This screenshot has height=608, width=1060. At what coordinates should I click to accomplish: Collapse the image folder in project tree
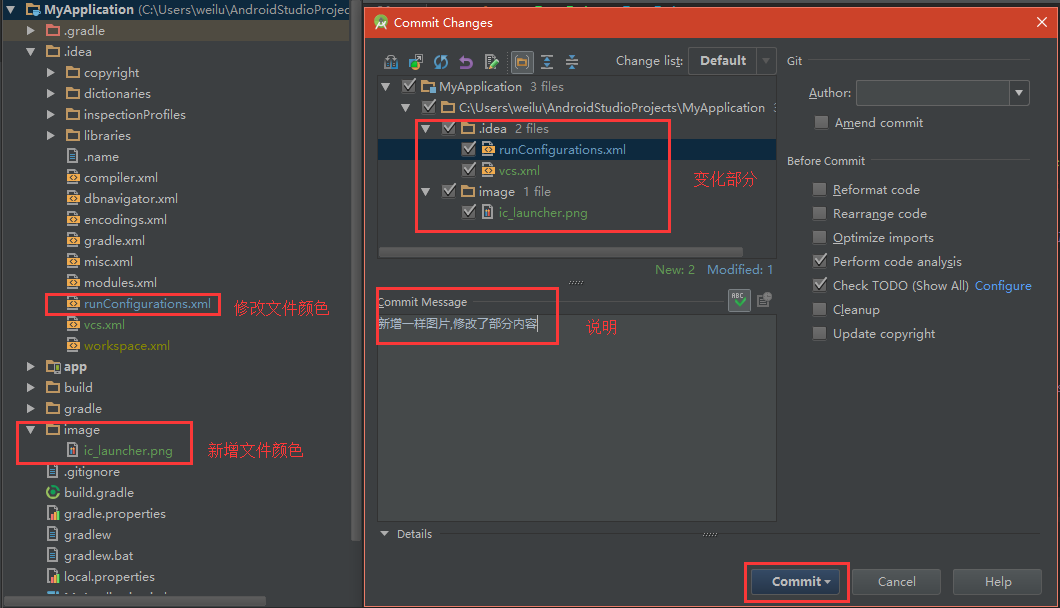30,429
